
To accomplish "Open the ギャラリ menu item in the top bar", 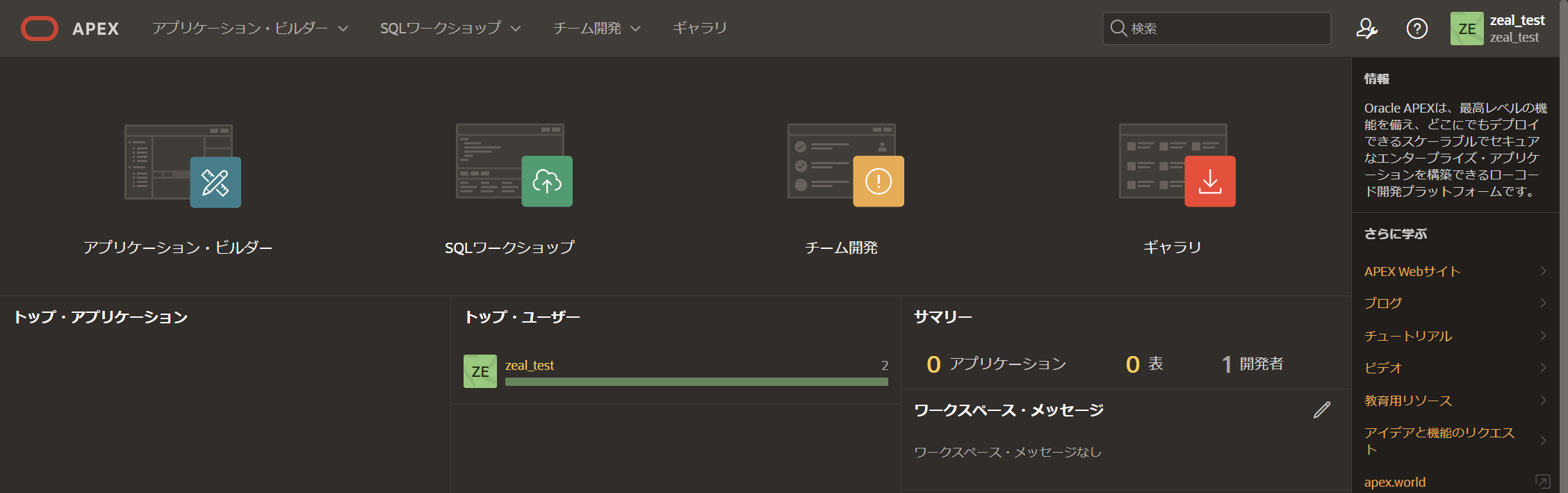I will coord(699,29).
